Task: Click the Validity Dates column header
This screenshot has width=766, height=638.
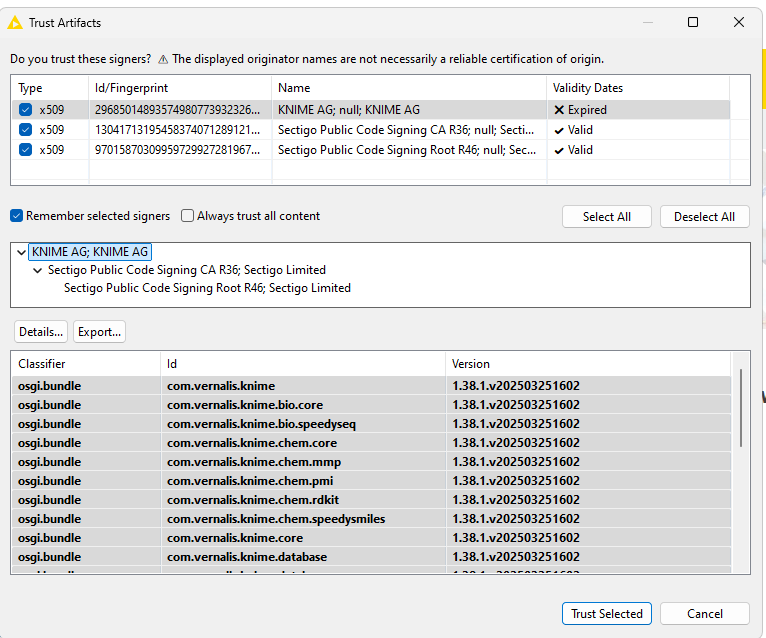Action: 638,88
